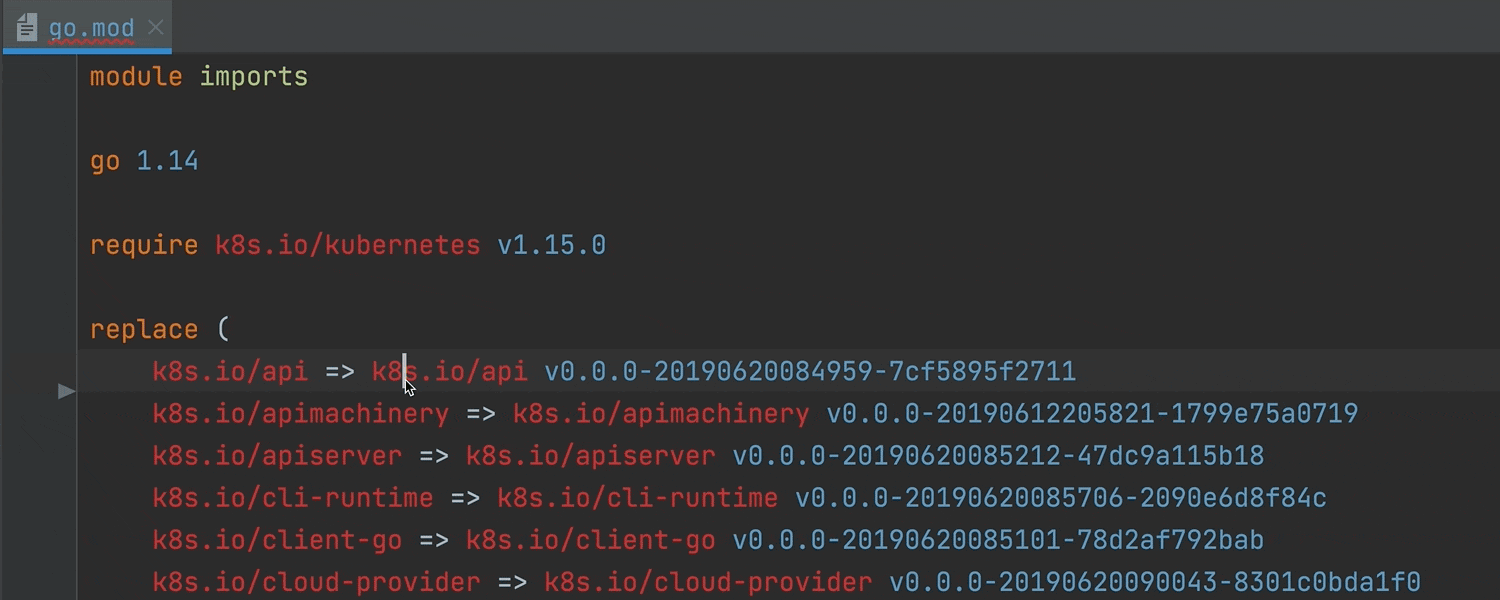Click the go.mod file icon
Viewport: 1500px width, 600px height.
(x=27, y=28)
